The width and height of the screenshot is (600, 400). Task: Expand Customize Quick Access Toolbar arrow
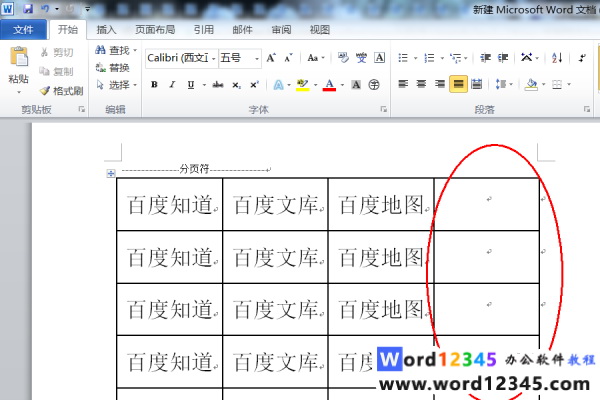click(x=87, y=9)
